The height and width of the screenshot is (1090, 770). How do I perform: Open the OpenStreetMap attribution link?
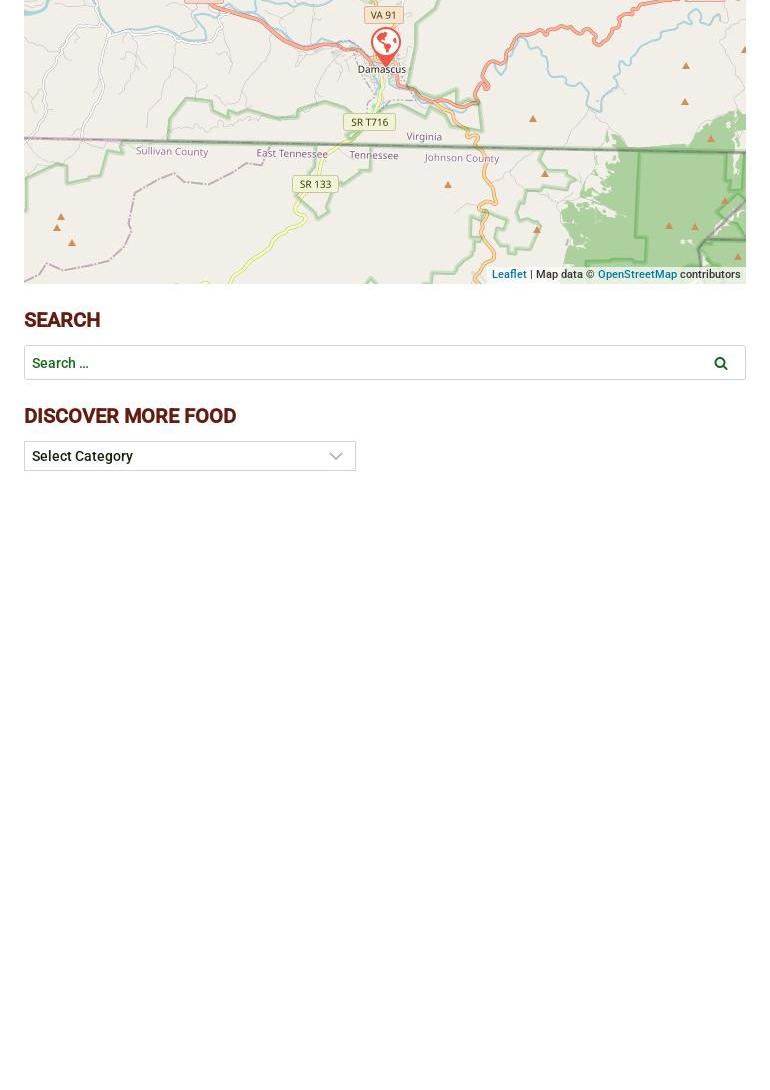coord(637,275)
